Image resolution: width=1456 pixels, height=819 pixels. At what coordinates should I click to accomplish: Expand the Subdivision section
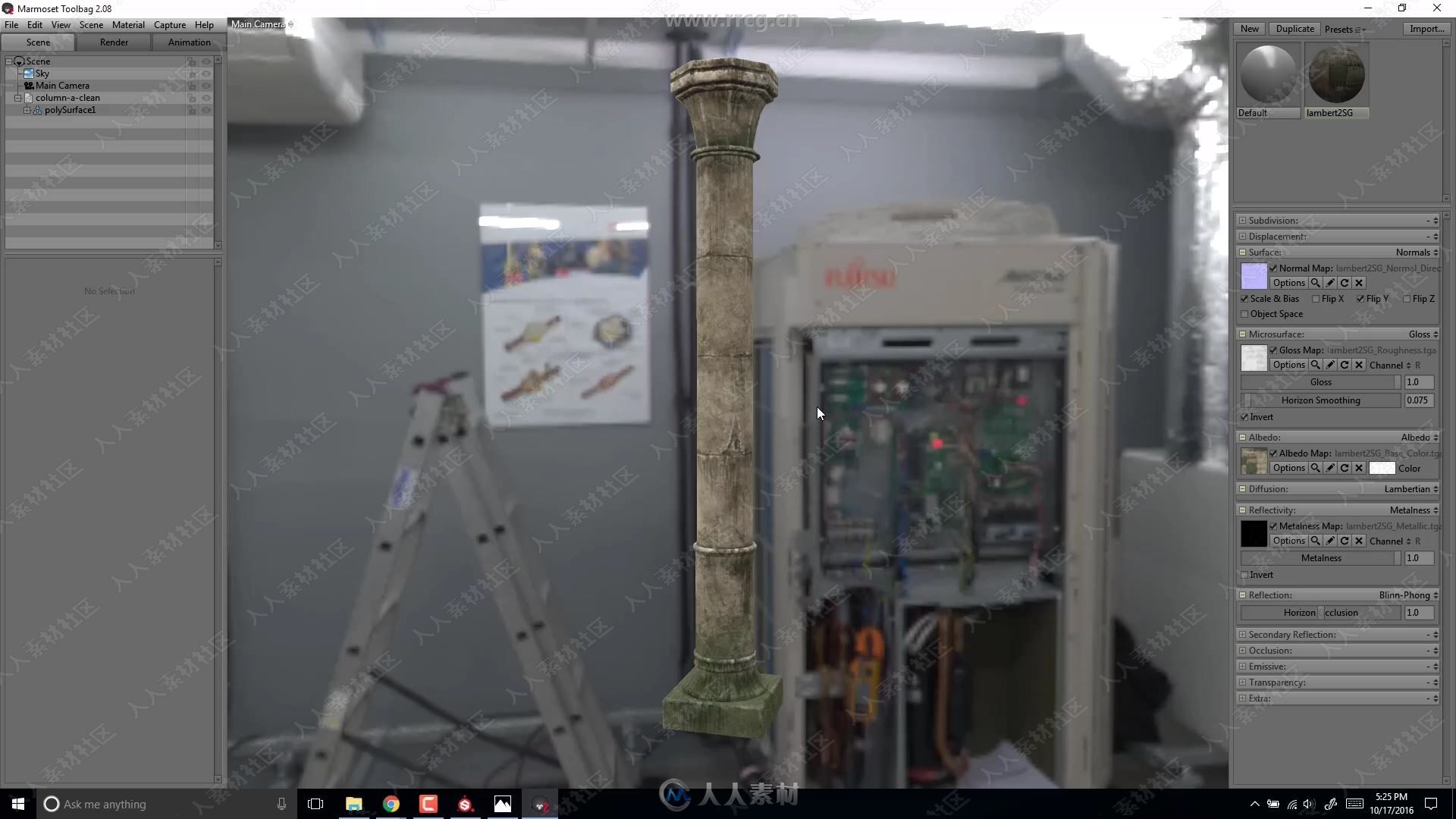(1242, 221)
